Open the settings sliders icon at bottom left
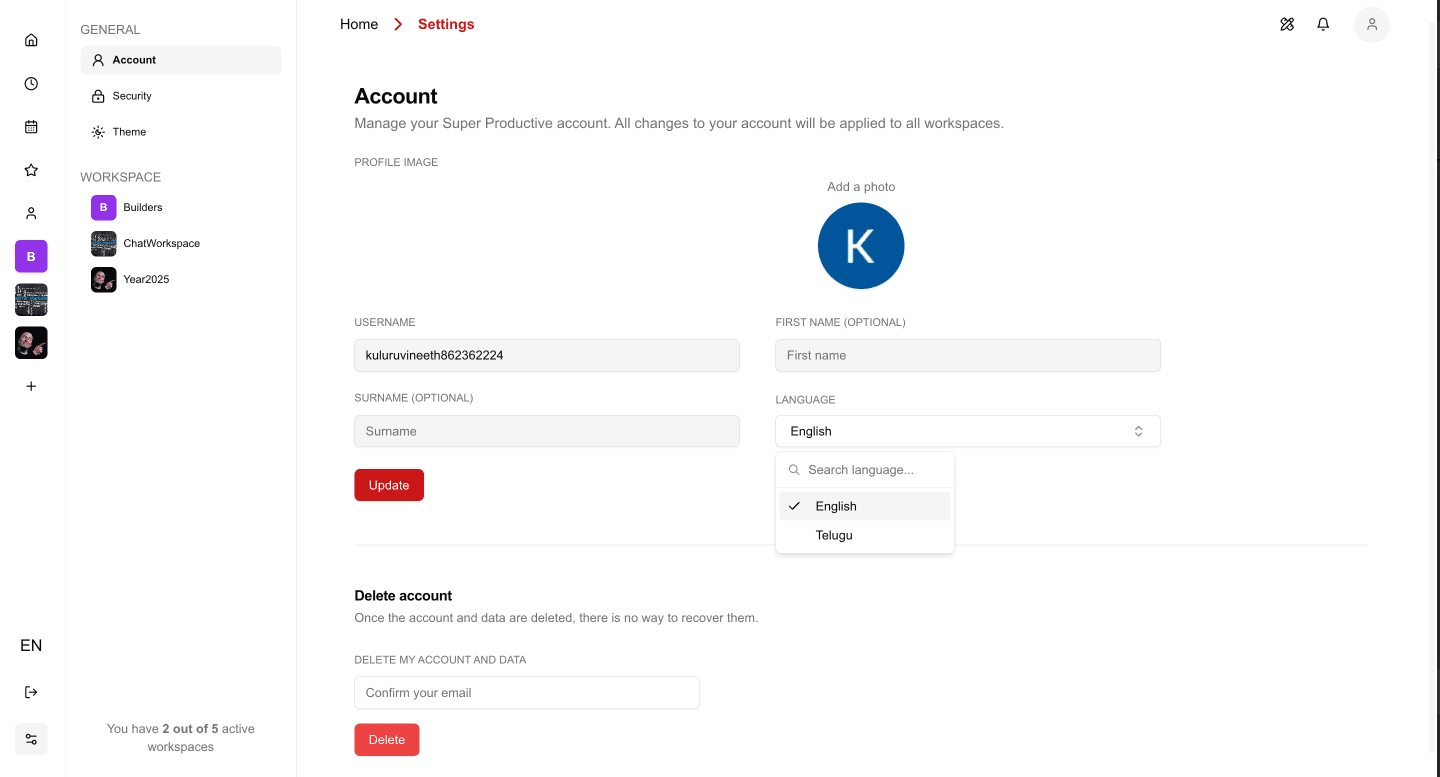Screen dimensions: 1440x777 31,739
